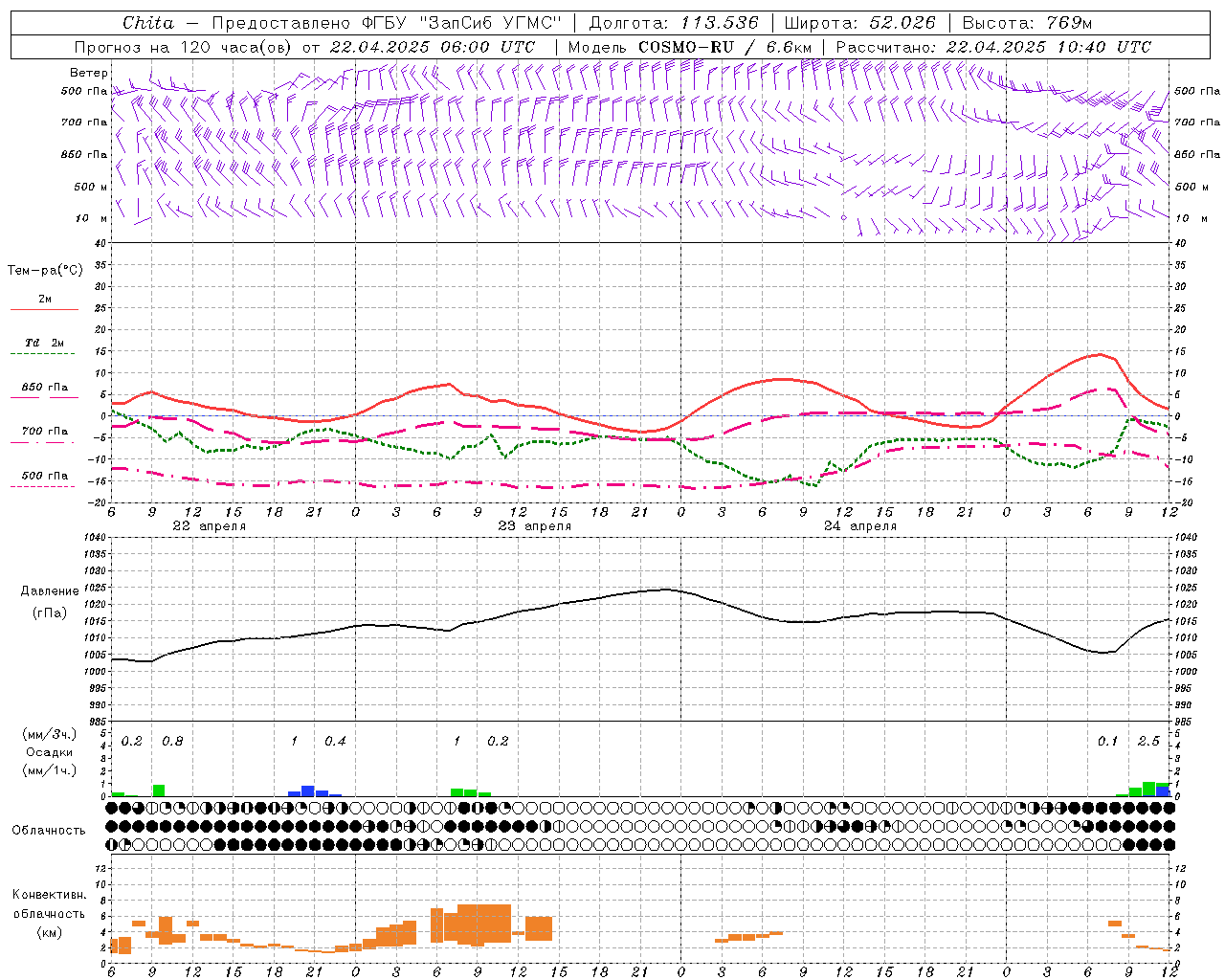Click the tallest blue precipitation bar on 22 April
1225x980 pixels.
click(308, 791)
